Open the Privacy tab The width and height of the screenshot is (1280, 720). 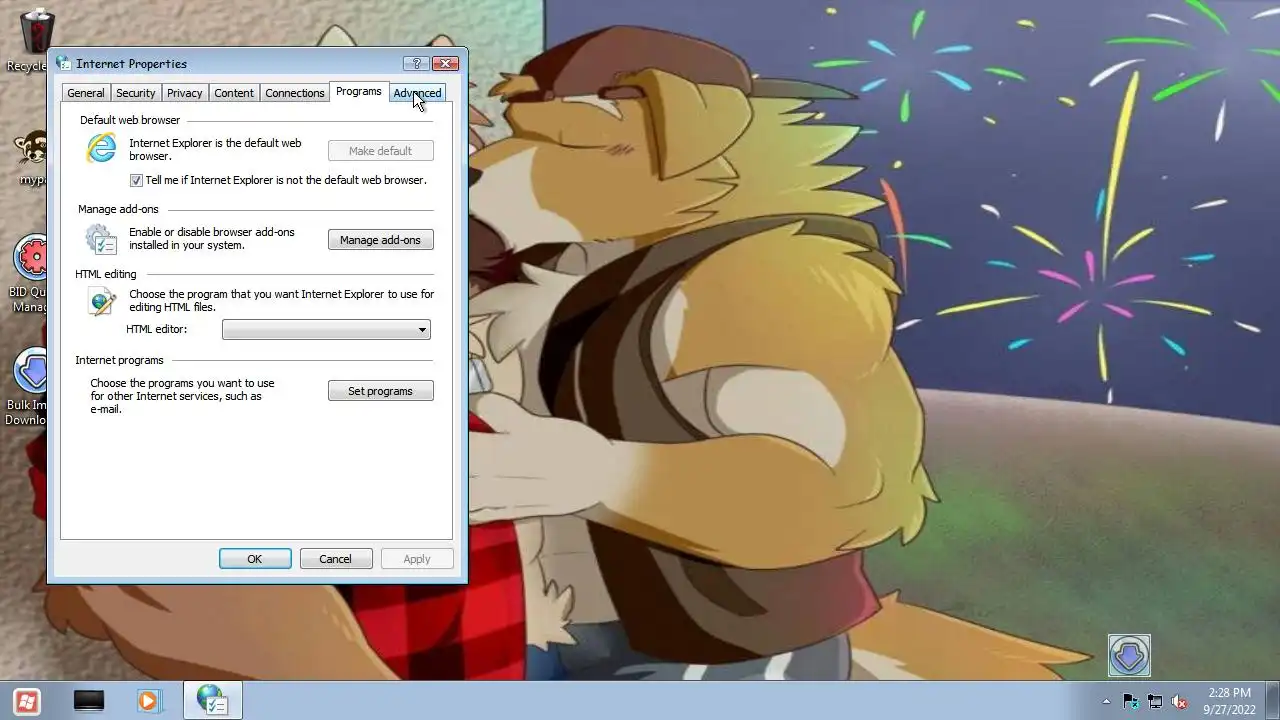184,93
